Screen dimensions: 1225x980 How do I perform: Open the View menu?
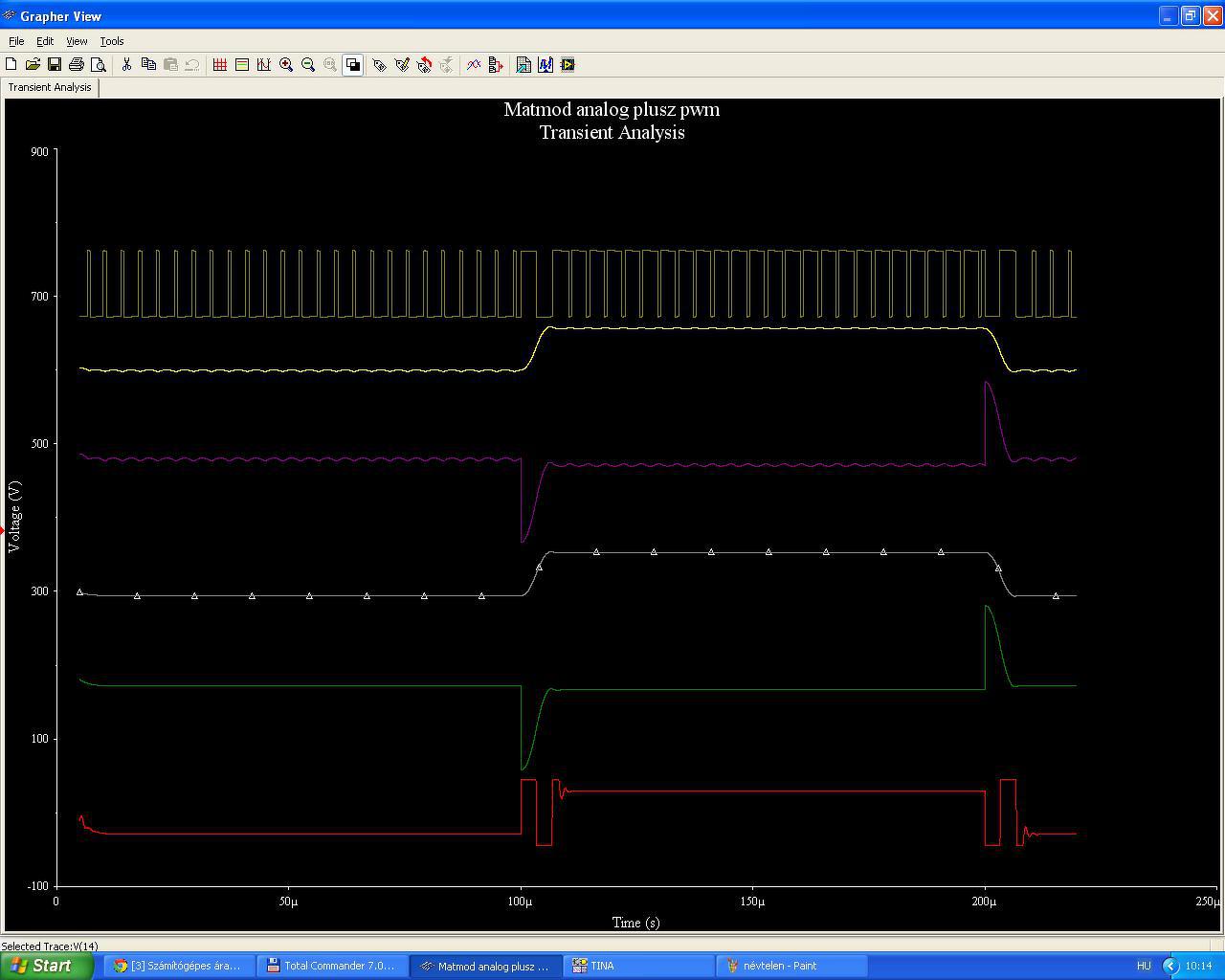[77, 41]
